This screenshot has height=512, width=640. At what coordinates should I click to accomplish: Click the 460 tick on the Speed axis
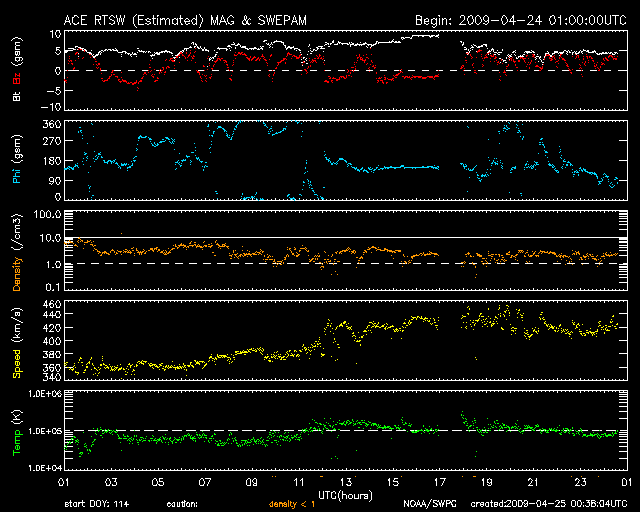[51, 304]
